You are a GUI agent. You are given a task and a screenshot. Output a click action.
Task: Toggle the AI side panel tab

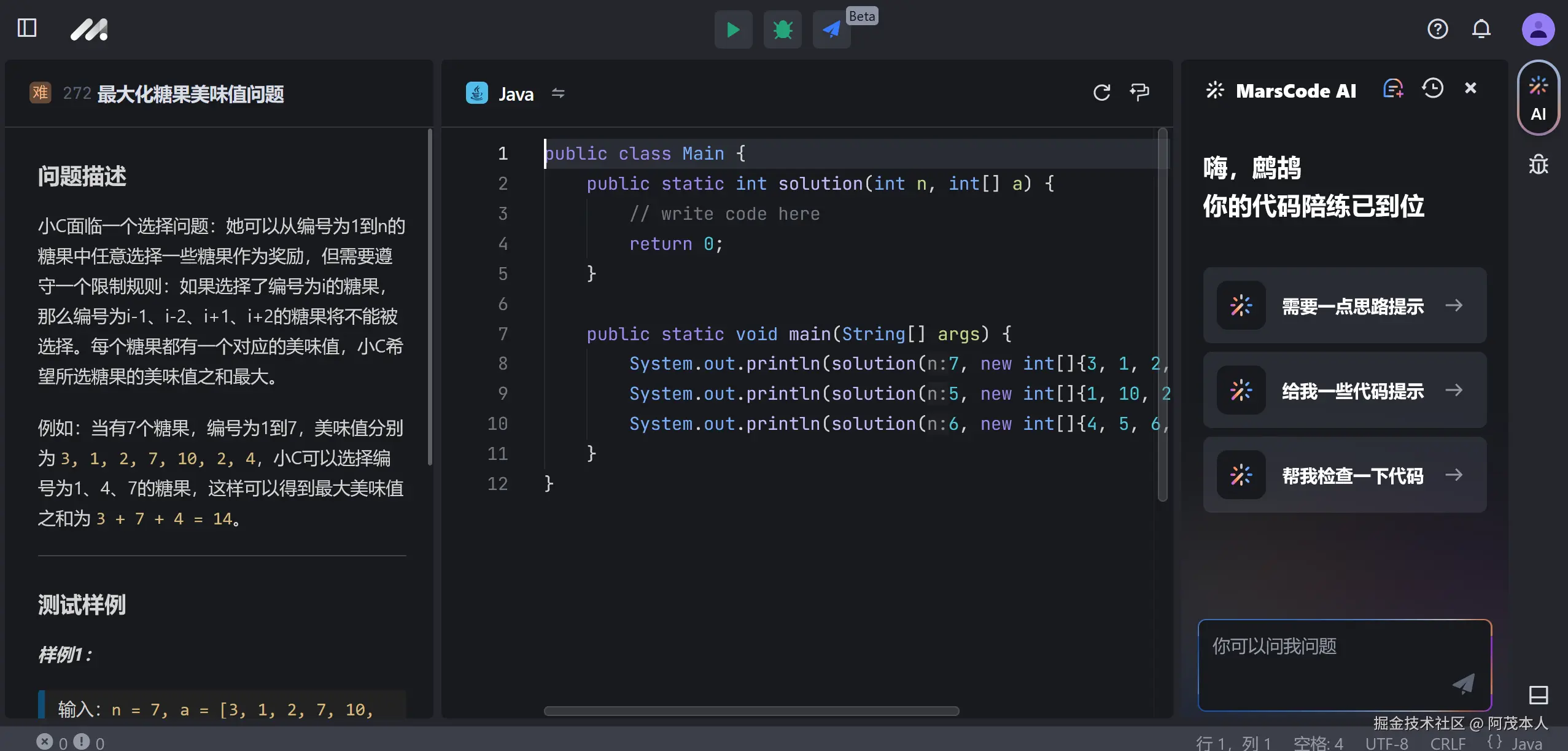click(1538, 98)
